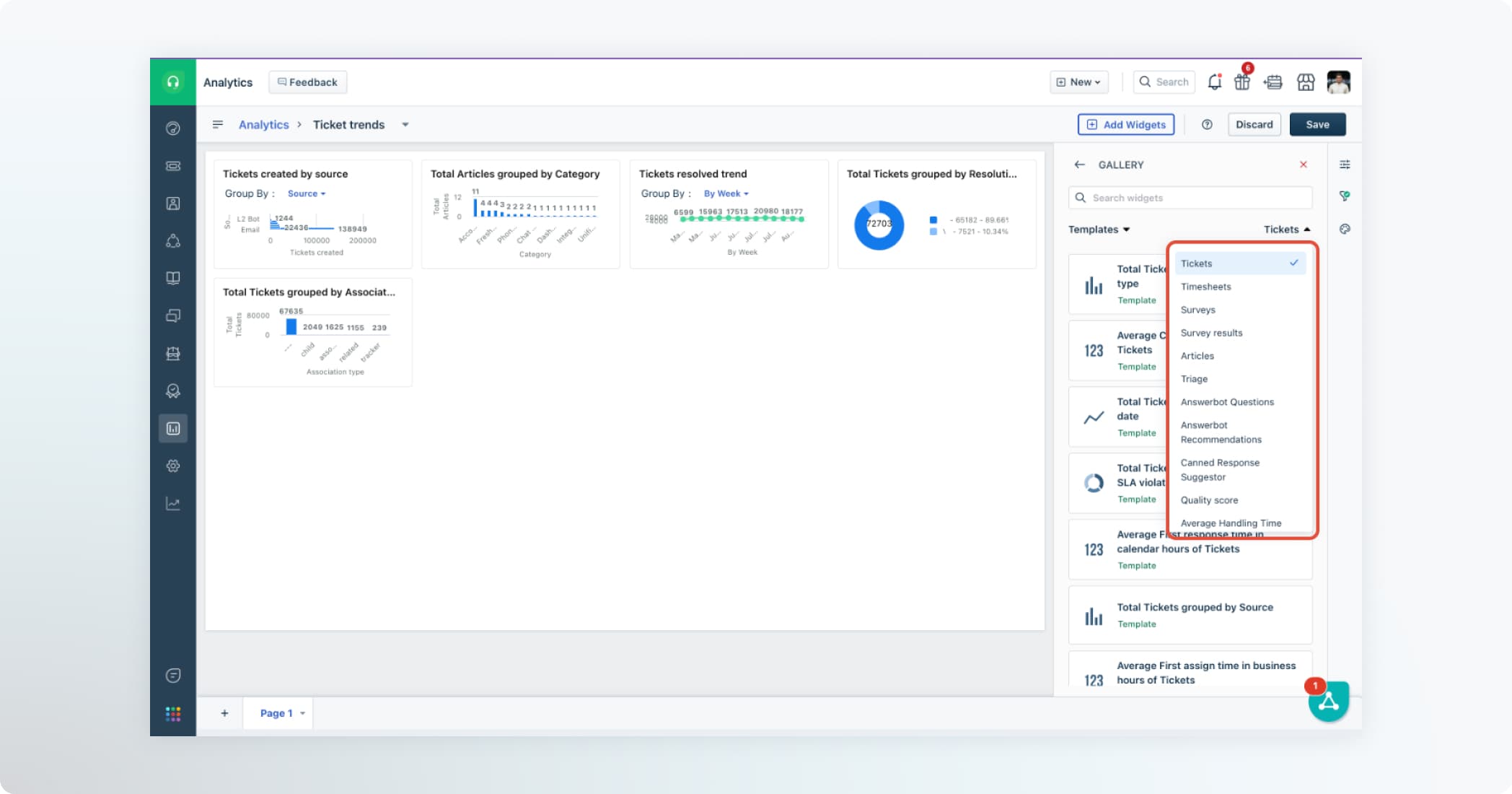
Task: Select Triage in the module list
Action: [x=1239, y=379]
